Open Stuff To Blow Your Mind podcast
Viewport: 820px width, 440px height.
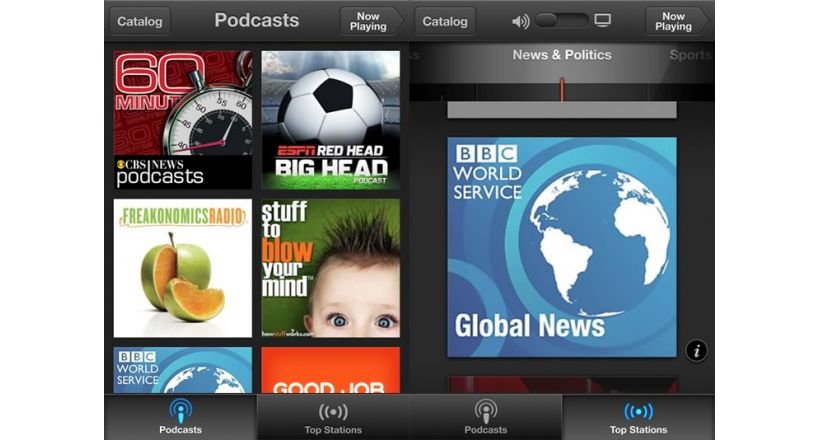coord(331,268)
